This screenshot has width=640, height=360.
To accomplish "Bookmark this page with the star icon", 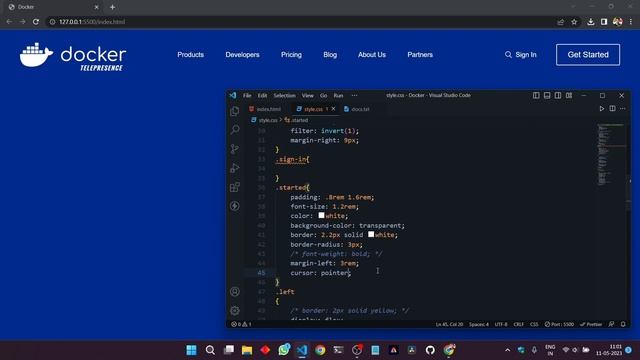I will (574, 22).
